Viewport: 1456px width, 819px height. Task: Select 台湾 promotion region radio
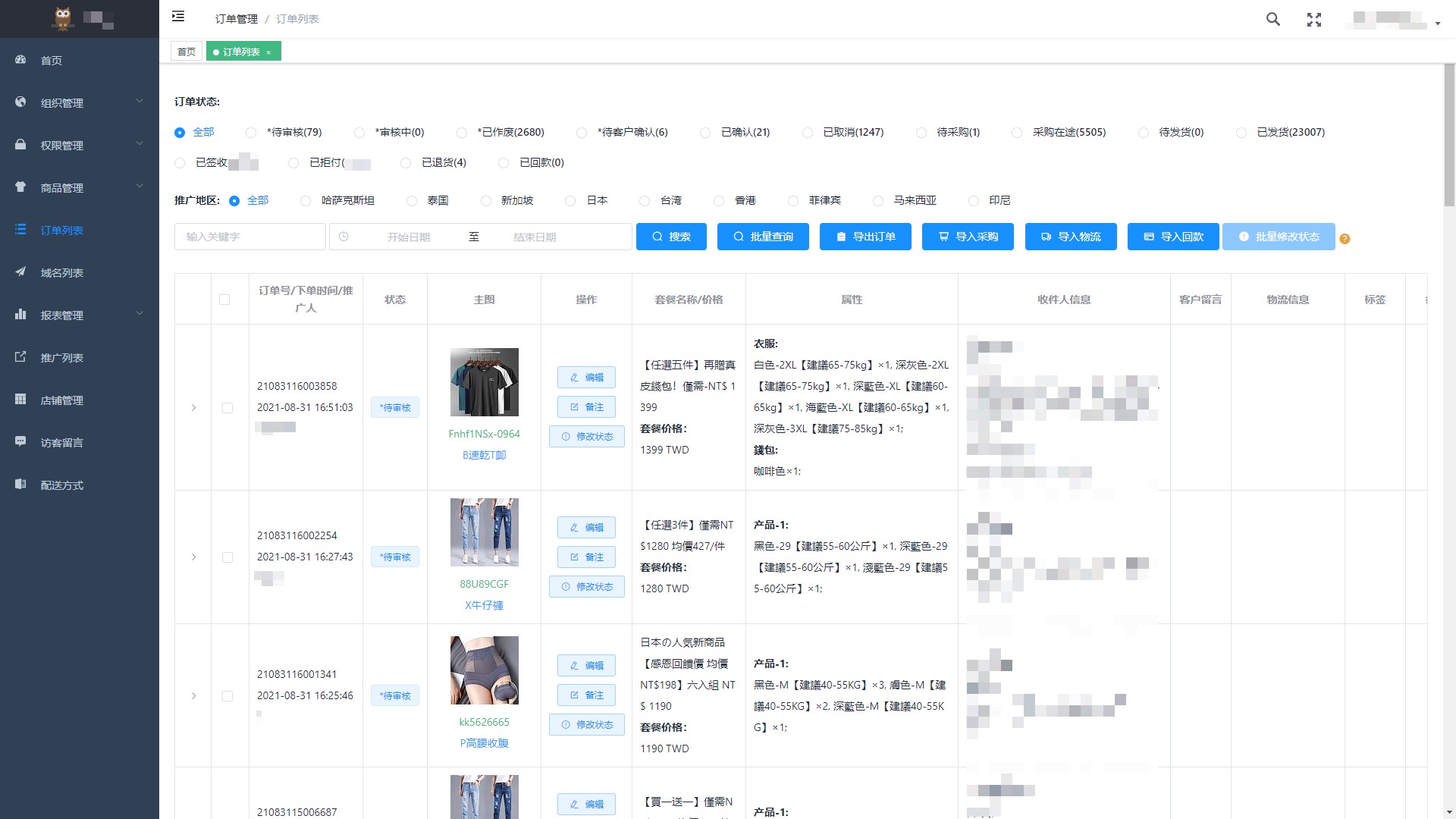(x=645, y=201)
